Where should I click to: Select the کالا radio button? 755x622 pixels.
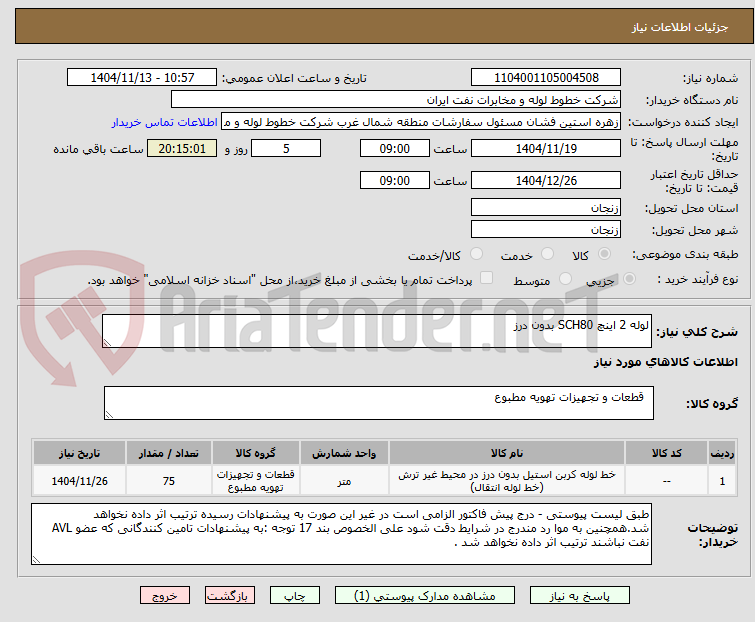tap(604, 254)
